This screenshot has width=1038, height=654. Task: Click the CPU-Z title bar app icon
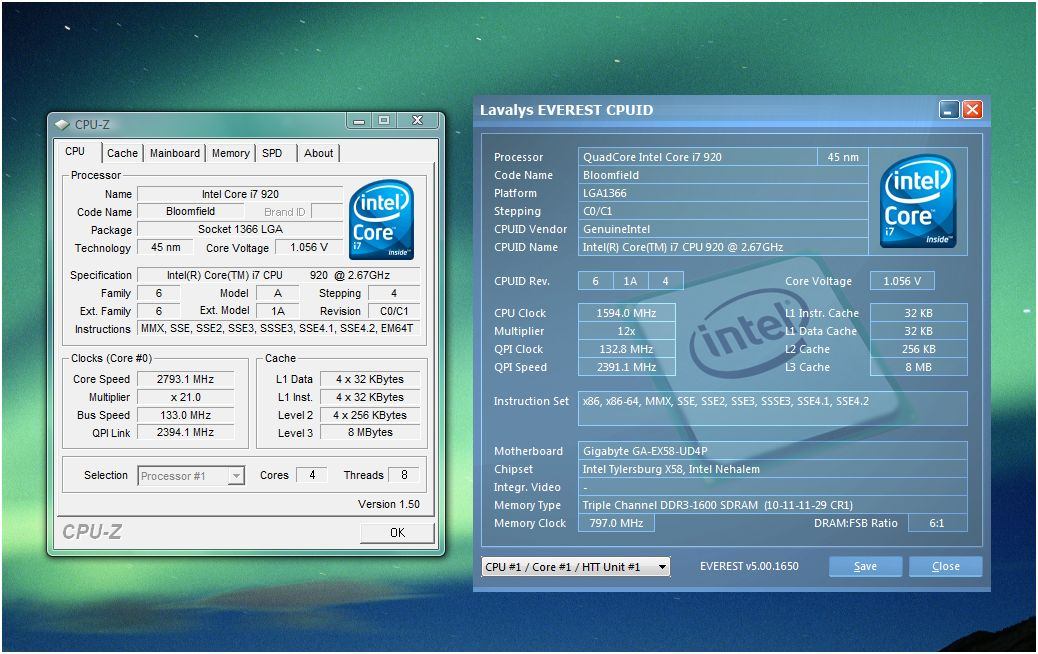point(62,124)
